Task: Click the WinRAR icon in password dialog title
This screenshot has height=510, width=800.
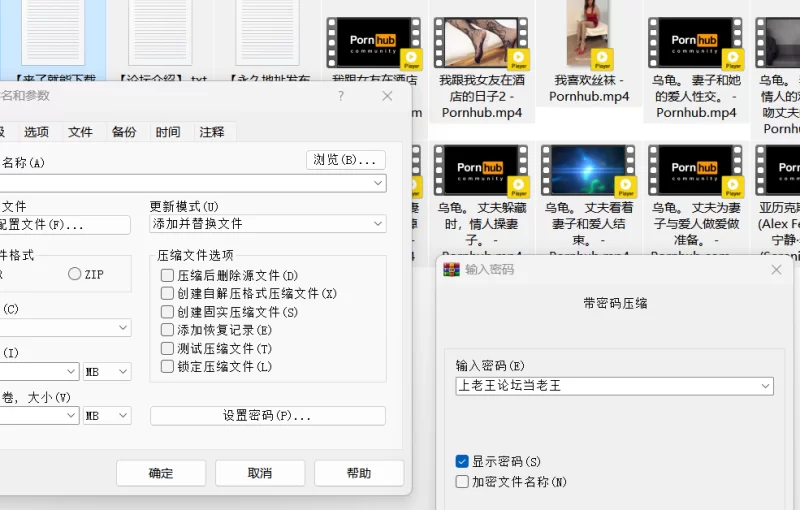Action: point(451,269)
